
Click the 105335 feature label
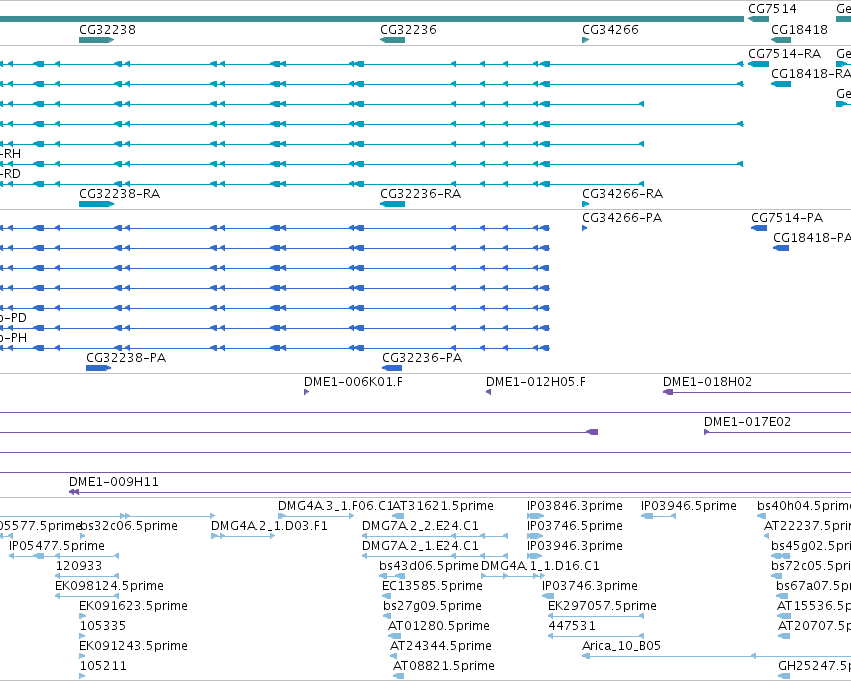click(x=103, y=626)
